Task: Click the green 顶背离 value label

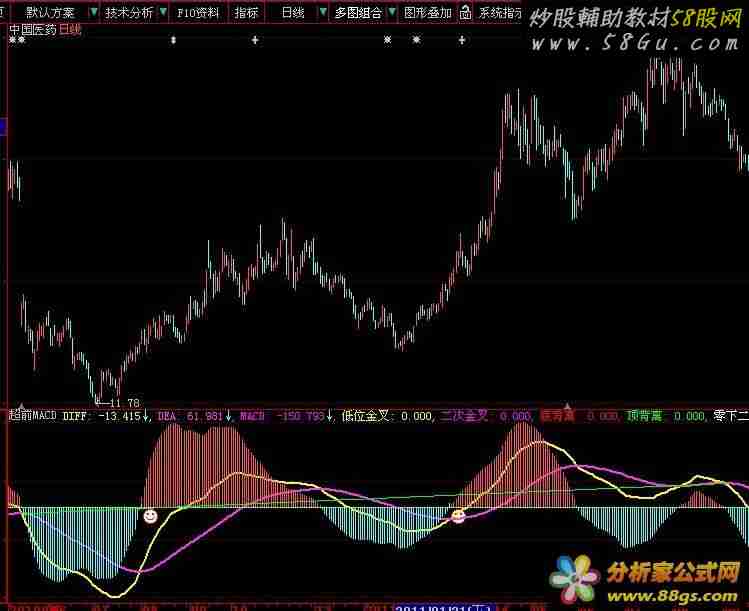Action: click(x=666, y=416)
